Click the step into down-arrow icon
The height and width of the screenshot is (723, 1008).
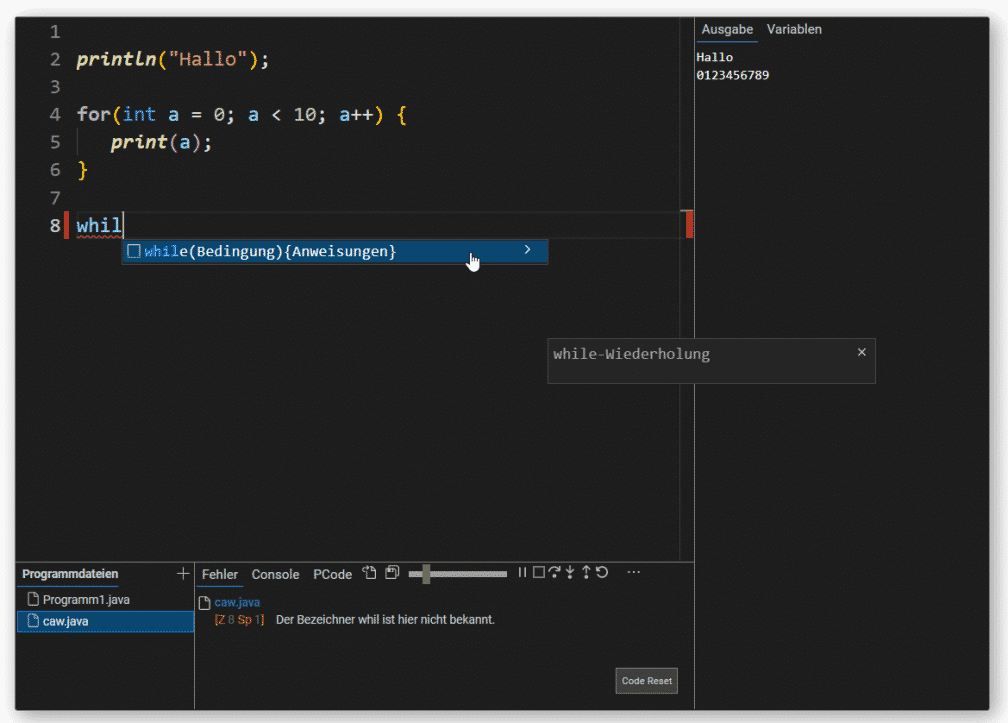[570, 573]
